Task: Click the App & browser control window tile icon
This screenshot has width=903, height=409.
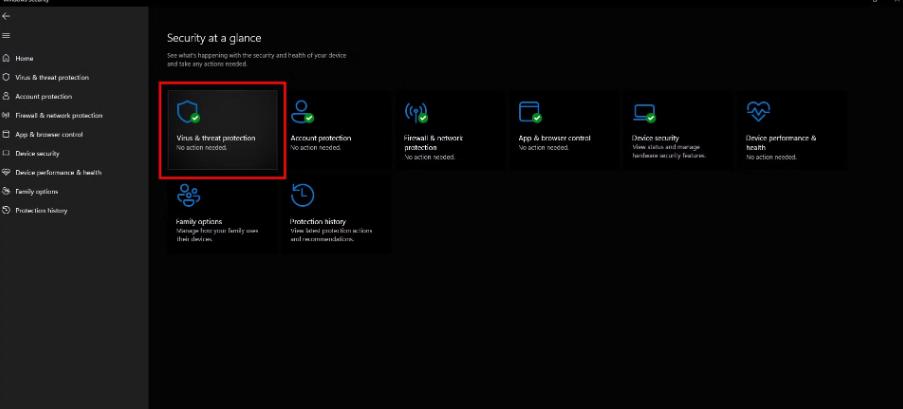Action: pos(530,112)
